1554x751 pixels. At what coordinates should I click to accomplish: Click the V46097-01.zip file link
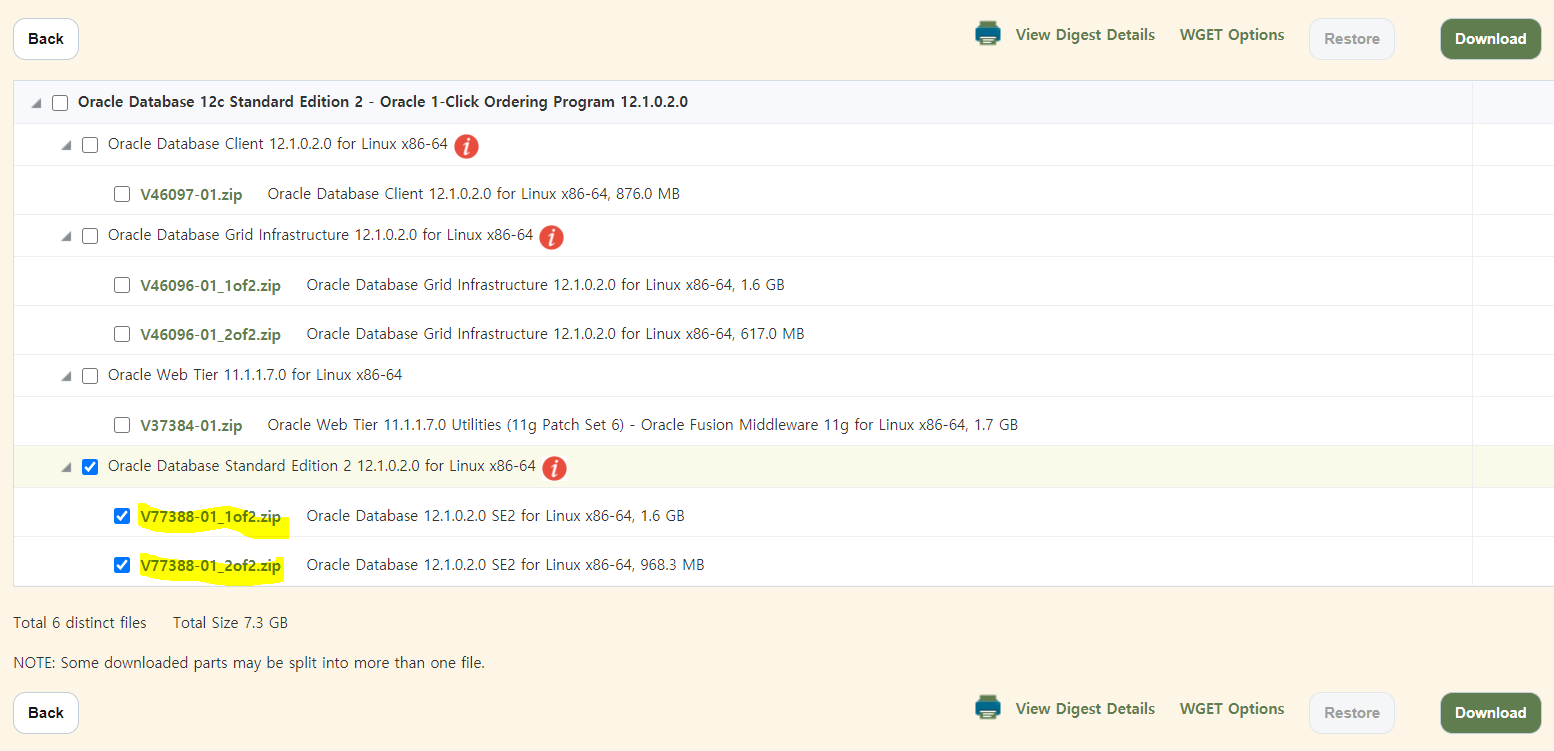tap(191, 194)
